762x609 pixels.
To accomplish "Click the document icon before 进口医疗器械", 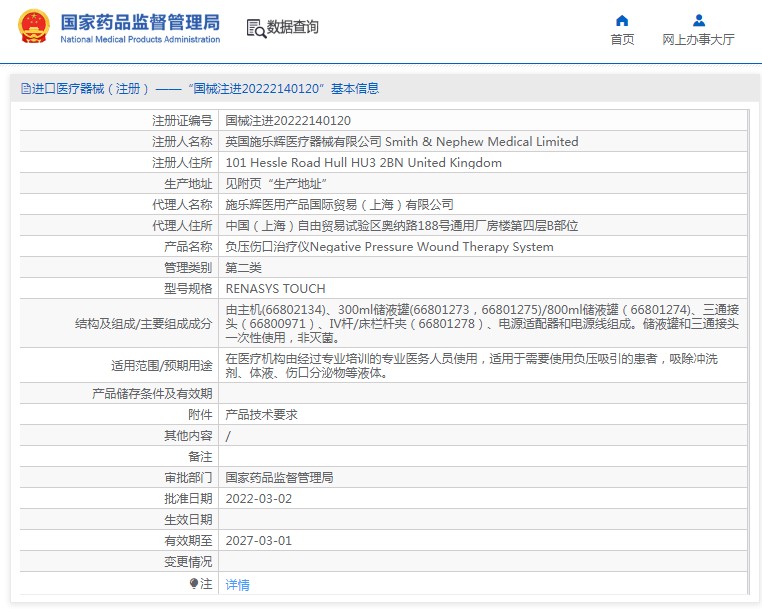I will click(25, 88).
